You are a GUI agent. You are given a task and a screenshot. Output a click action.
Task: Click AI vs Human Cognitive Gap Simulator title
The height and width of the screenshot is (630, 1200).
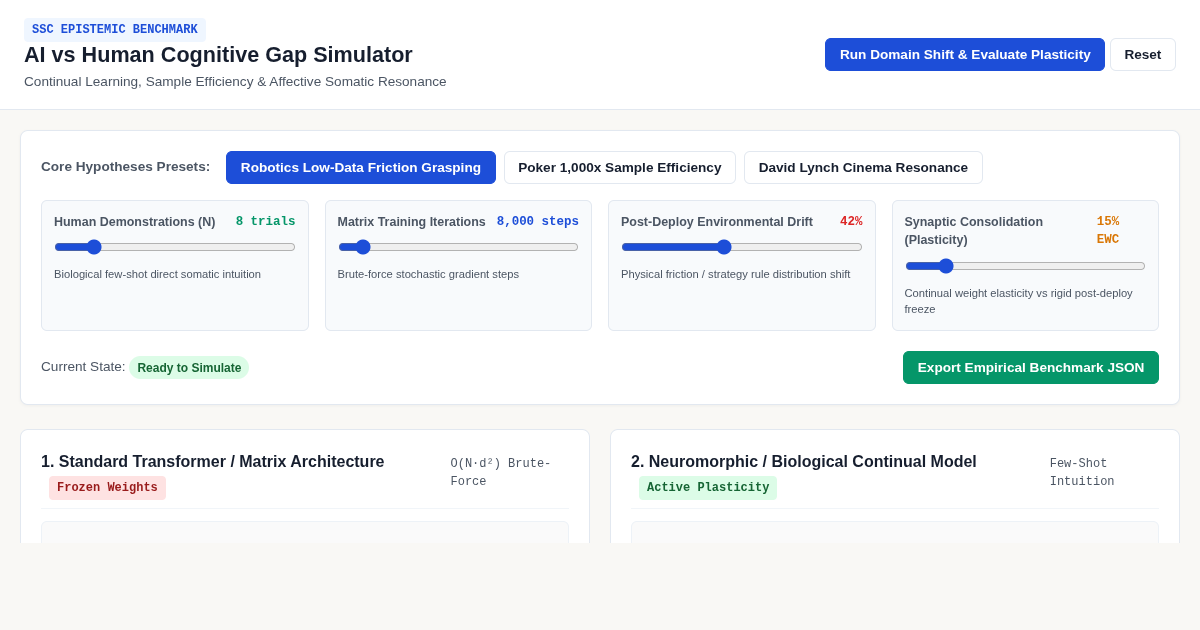point(218,55)
